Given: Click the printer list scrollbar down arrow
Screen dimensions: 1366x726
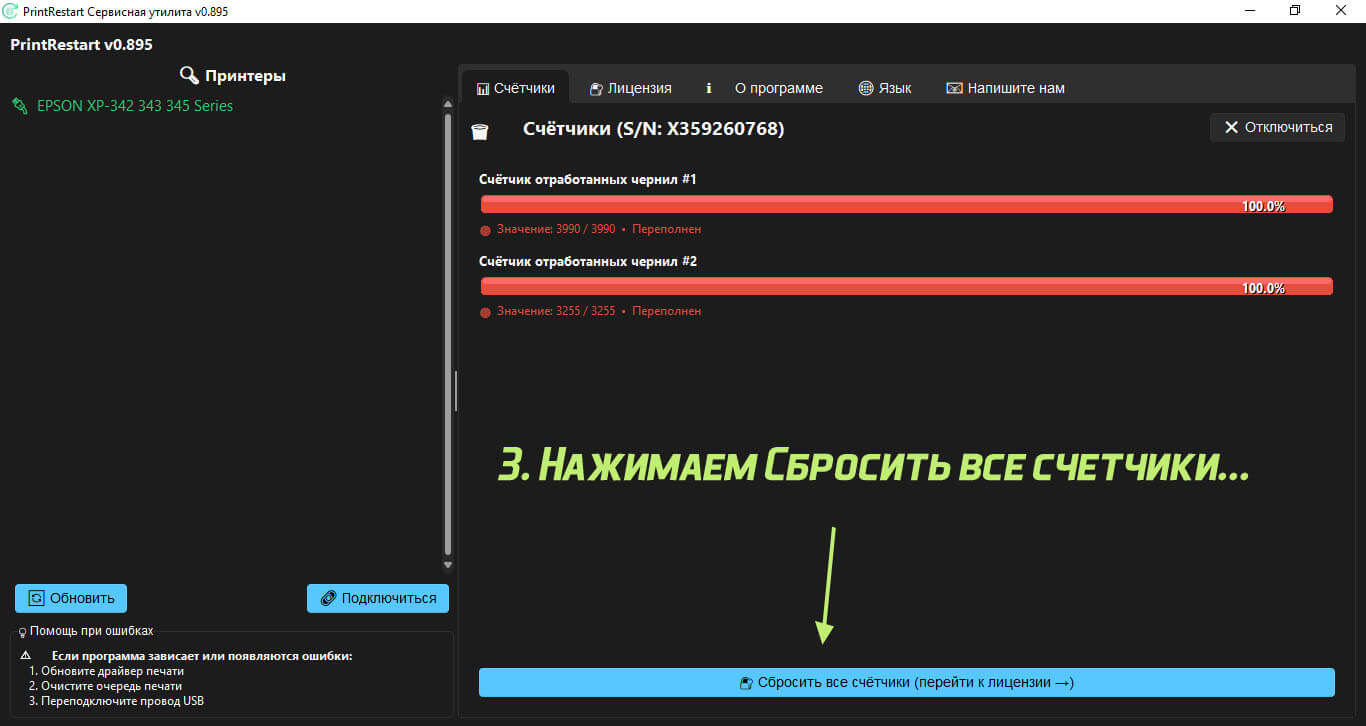Looking at the screenshot, I should coord(448,565).
